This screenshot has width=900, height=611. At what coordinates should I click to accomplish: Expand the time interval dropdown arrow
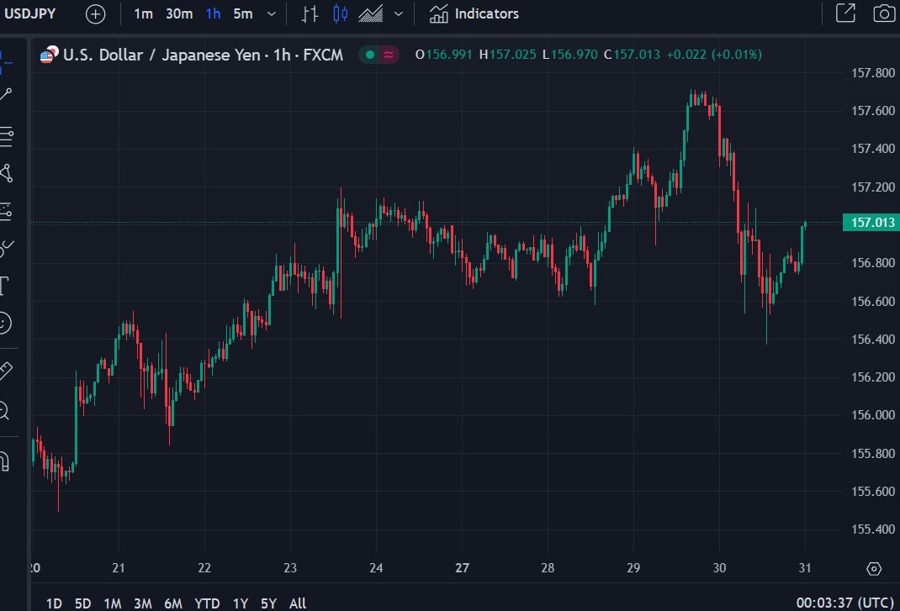pos(271,14)
